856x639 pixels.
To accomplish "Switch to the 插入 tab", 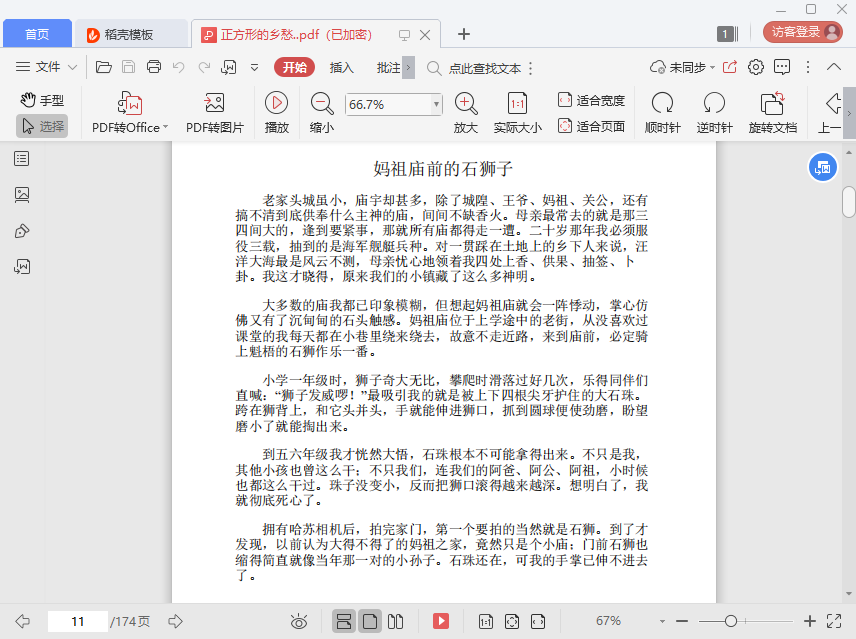I will 342,67.
